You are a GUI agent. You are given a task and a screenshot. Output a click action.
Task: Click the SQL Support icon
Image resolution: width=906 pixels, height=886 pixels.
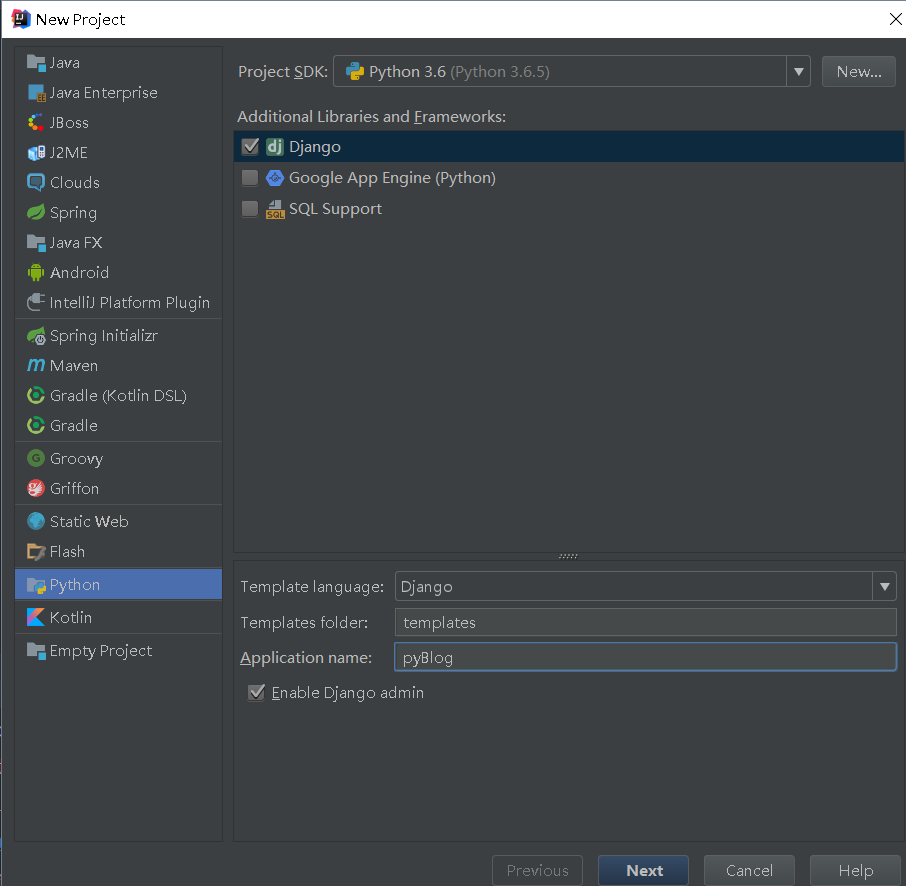[x=275, y=209]
